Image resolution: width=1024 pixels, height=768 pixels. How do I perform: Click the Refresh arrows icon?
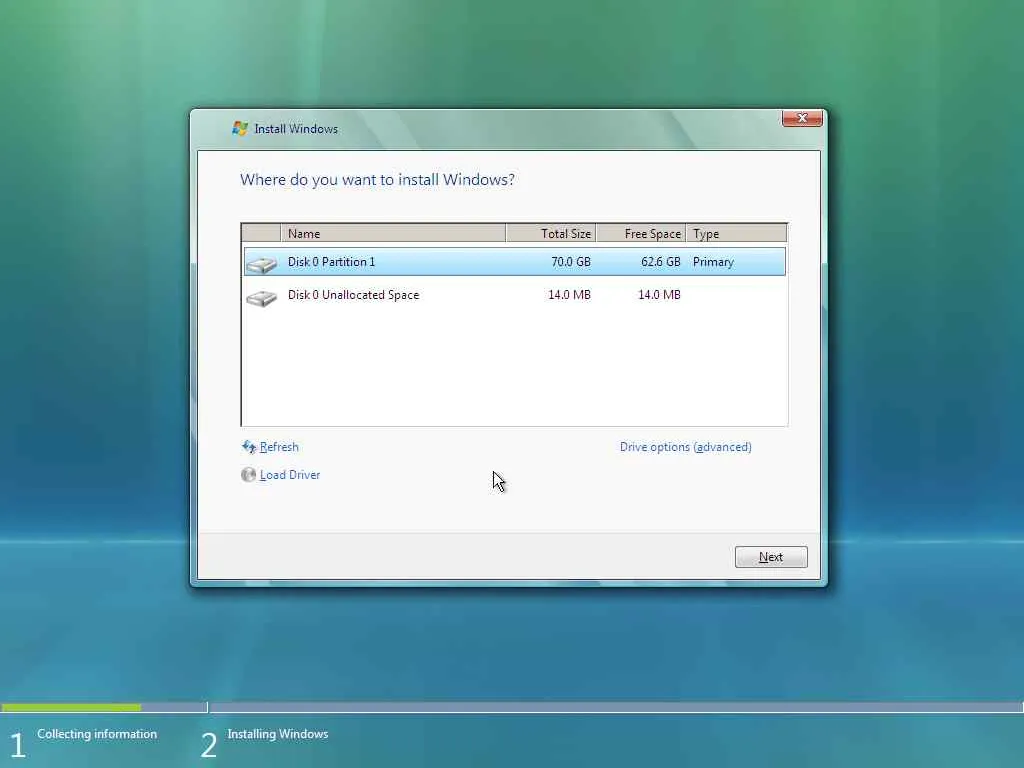tap(249, 447)
